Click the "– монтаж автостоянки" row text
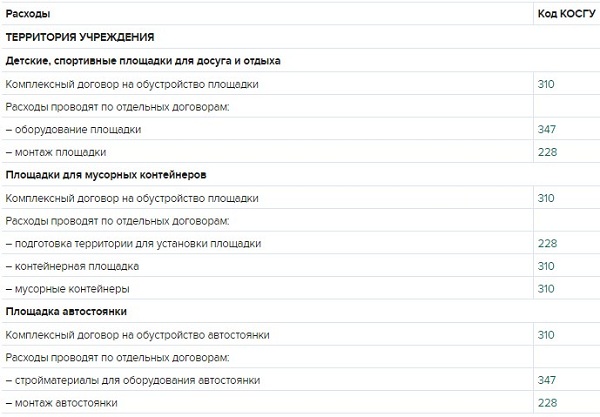Viewport: 600px width, 417px height. 61,402
